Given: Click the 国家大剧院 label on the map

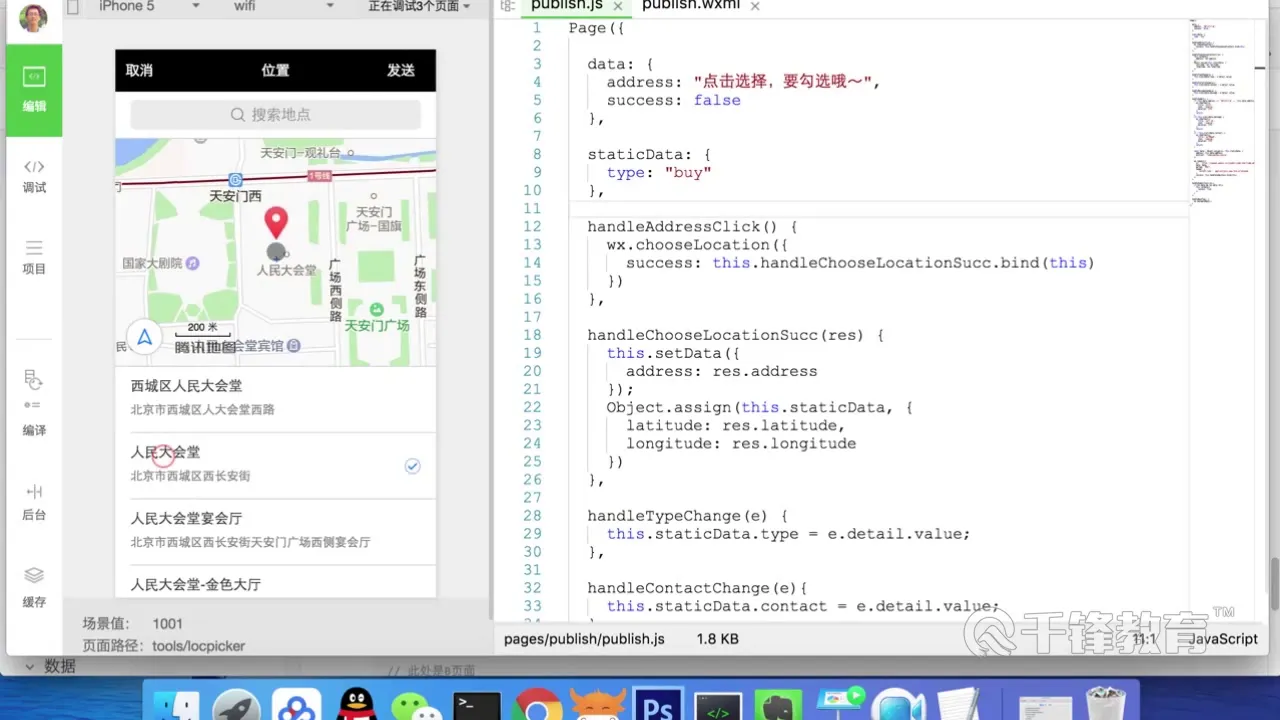Looking at the screenshot, I should pyautogui.click(x=152, y=263).
